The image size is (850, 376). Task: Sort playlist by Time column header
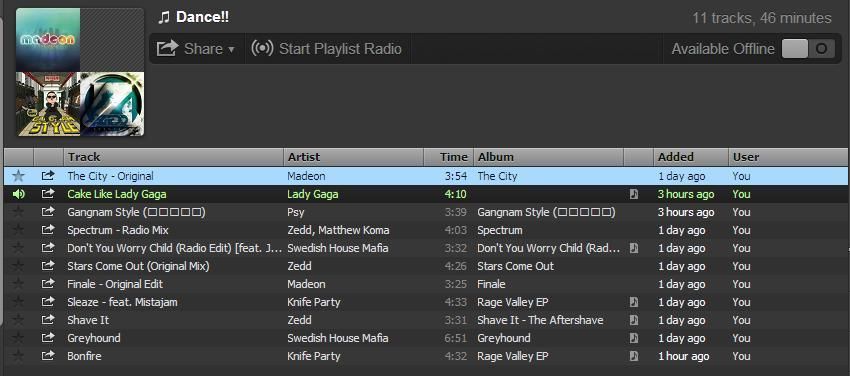point(448,157)
